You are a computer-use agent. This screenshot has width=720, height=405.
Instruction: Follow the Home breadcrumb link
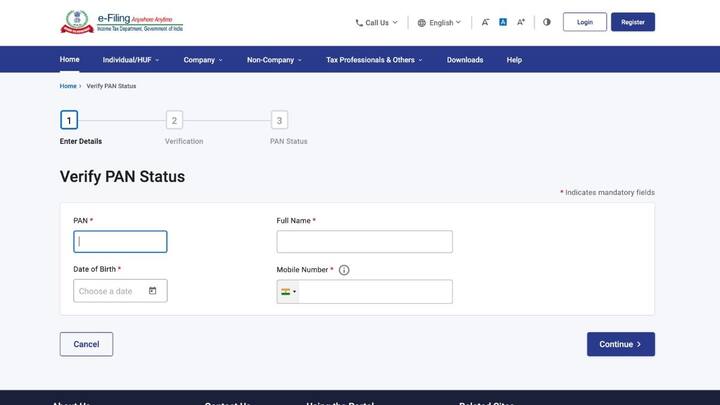click(x=68, y=86)
